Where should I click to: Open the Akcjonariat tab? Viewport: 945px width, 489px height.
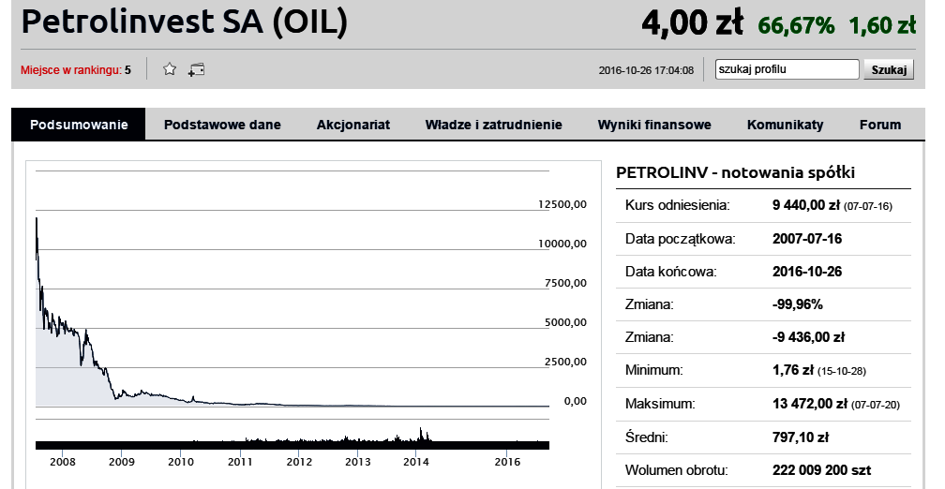click(353, 125)
